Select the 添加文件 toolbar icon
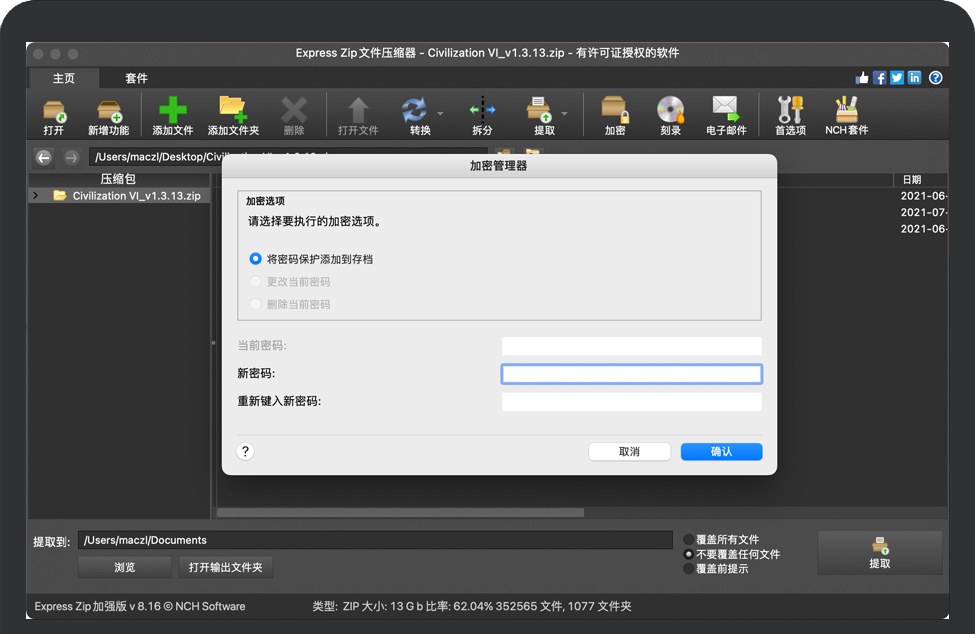This screenshot has height=634, width=975. 173,113
